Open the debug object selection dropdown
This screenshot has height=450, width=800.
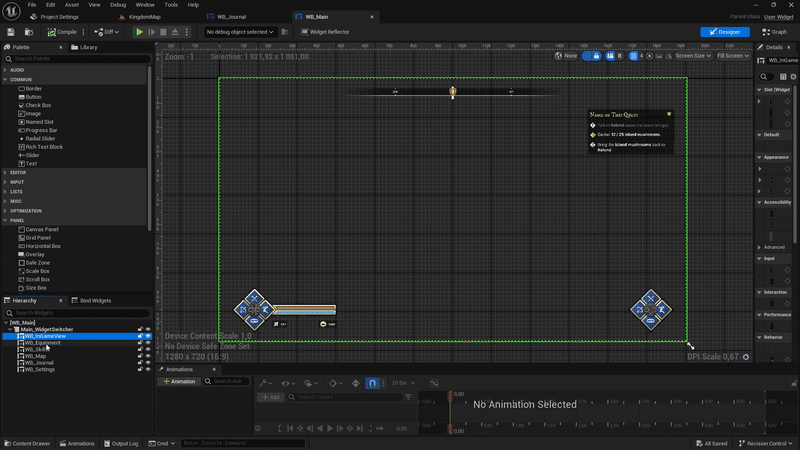point(238,32)
